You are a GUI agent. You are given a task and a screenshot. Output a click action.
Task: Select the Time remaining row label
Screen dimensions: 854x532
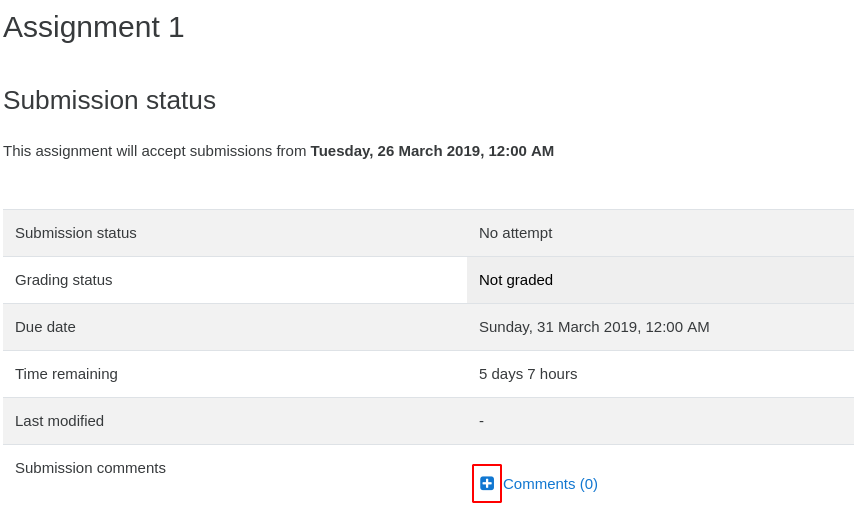pyautogui.click(x=66, y=374)
